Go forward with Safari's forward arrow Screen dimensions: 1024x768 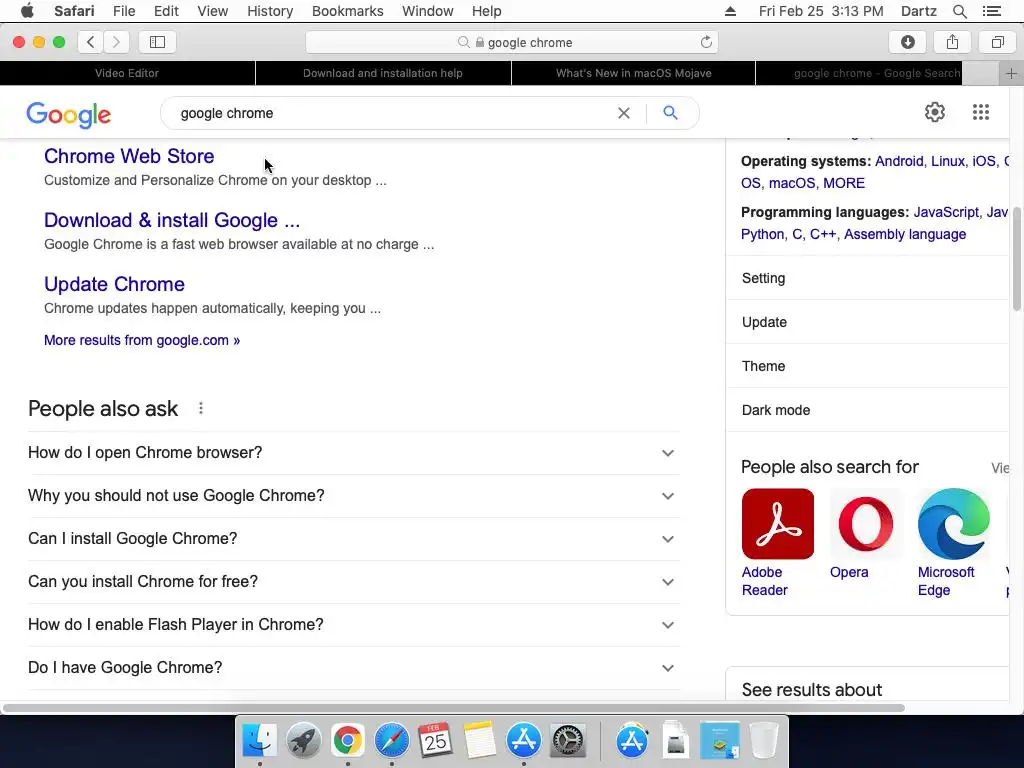click(x=116, y=42)
